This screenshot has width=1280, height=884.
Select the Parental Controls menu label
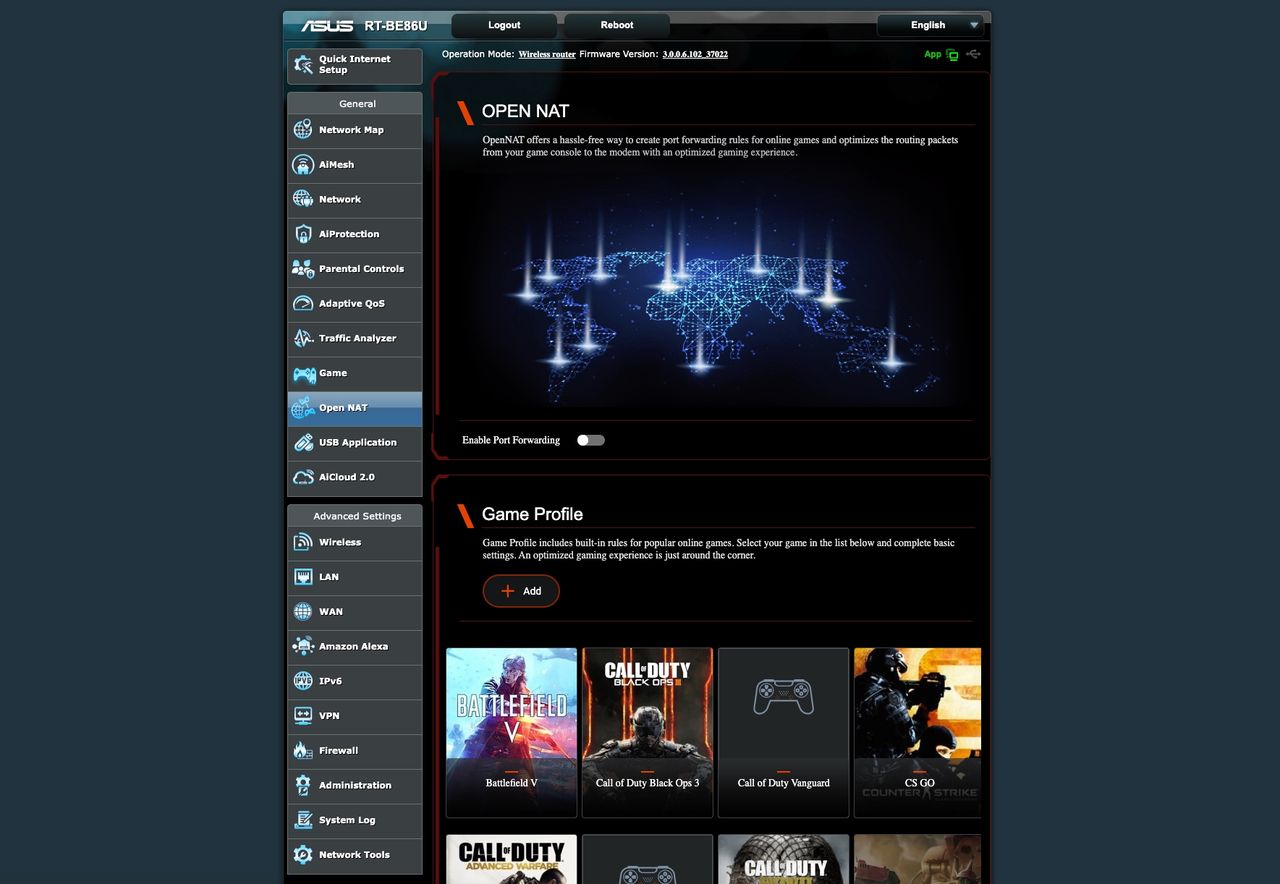[362, 269]
